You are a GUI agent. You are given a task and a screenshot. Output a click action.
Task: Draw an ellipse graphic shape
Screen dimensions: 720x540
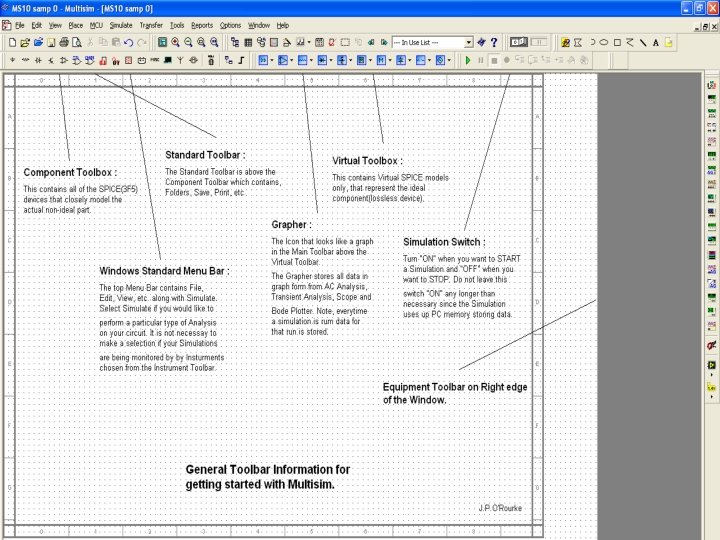(x=604, y=42)
